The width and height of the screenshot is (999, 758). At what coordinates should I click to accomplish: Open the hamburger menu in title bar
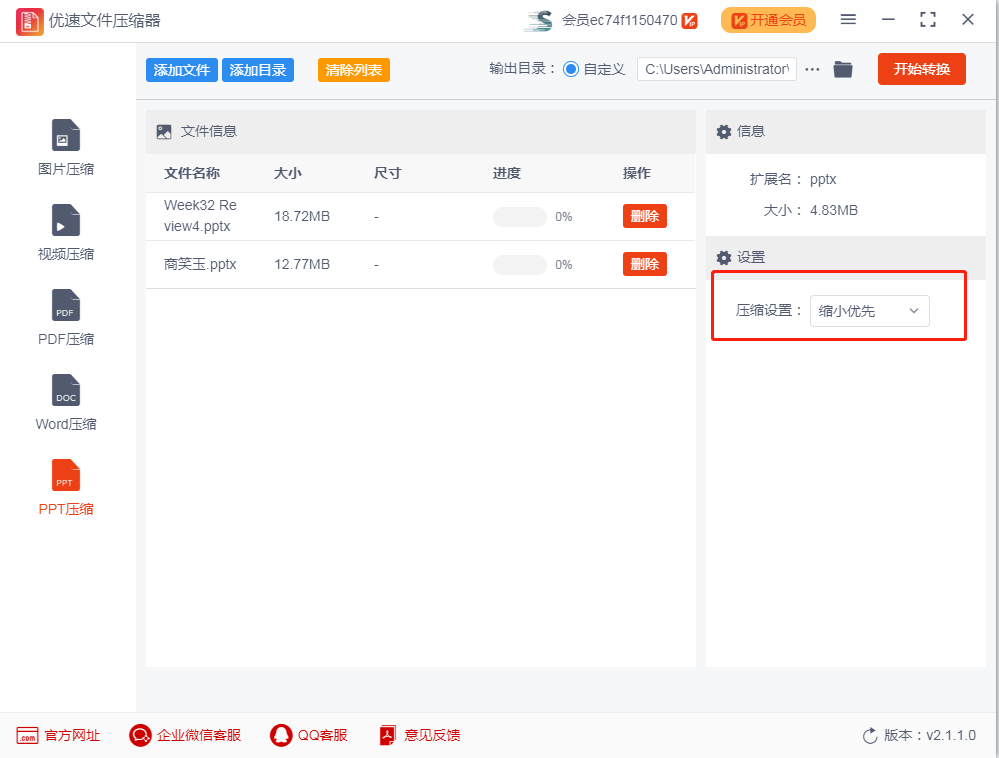click(848, 20)
